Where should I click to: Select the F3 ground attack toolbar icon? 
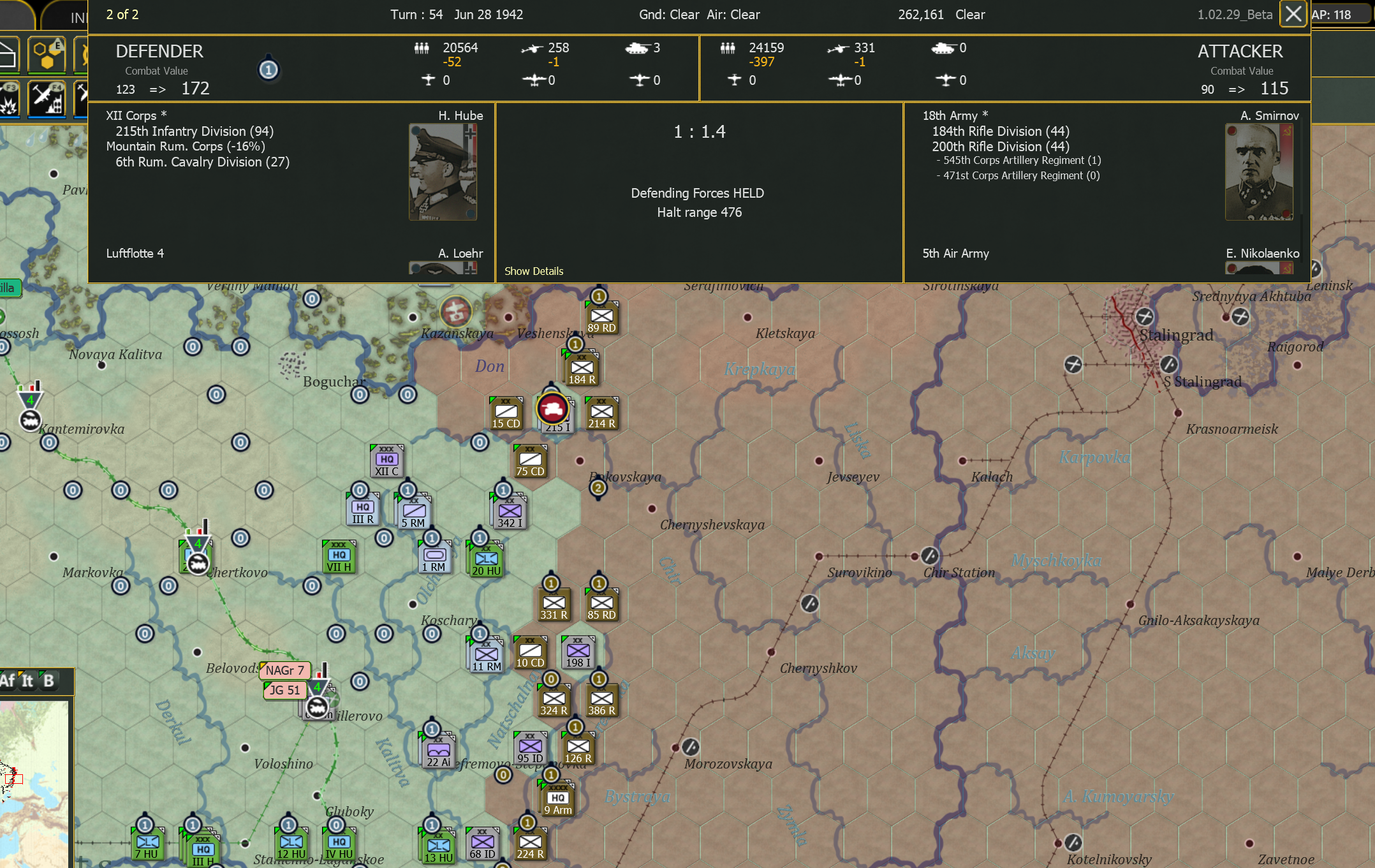(9, 101)
